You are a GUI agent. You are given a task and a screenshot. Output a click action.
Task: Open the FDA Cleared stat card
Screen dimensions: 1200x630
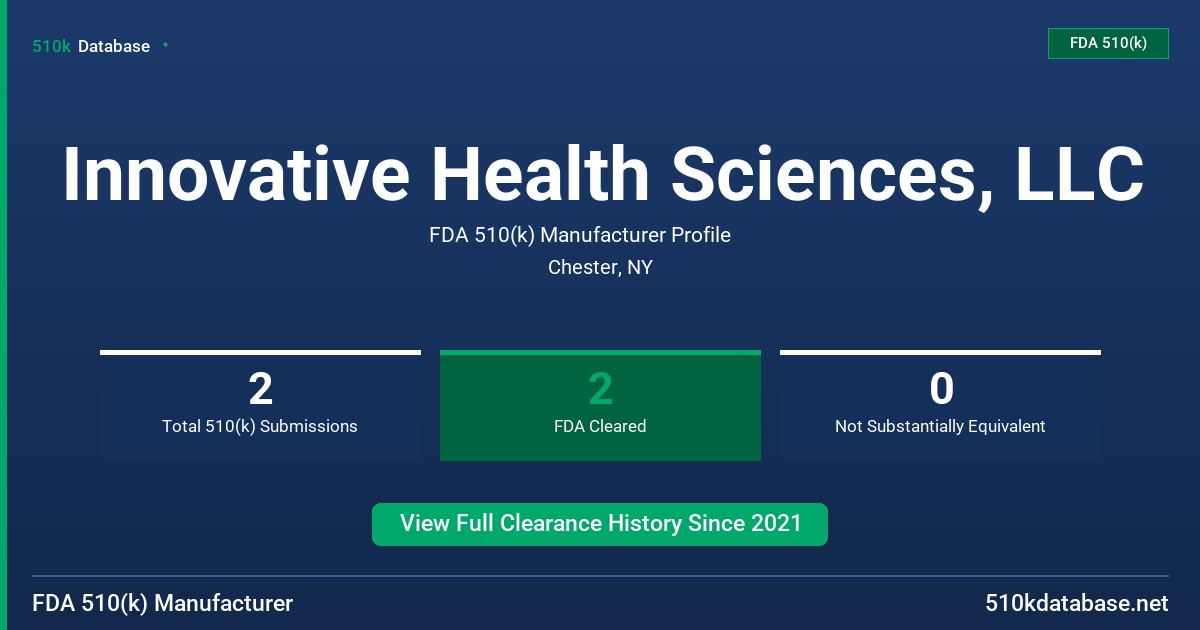[600, 406]
